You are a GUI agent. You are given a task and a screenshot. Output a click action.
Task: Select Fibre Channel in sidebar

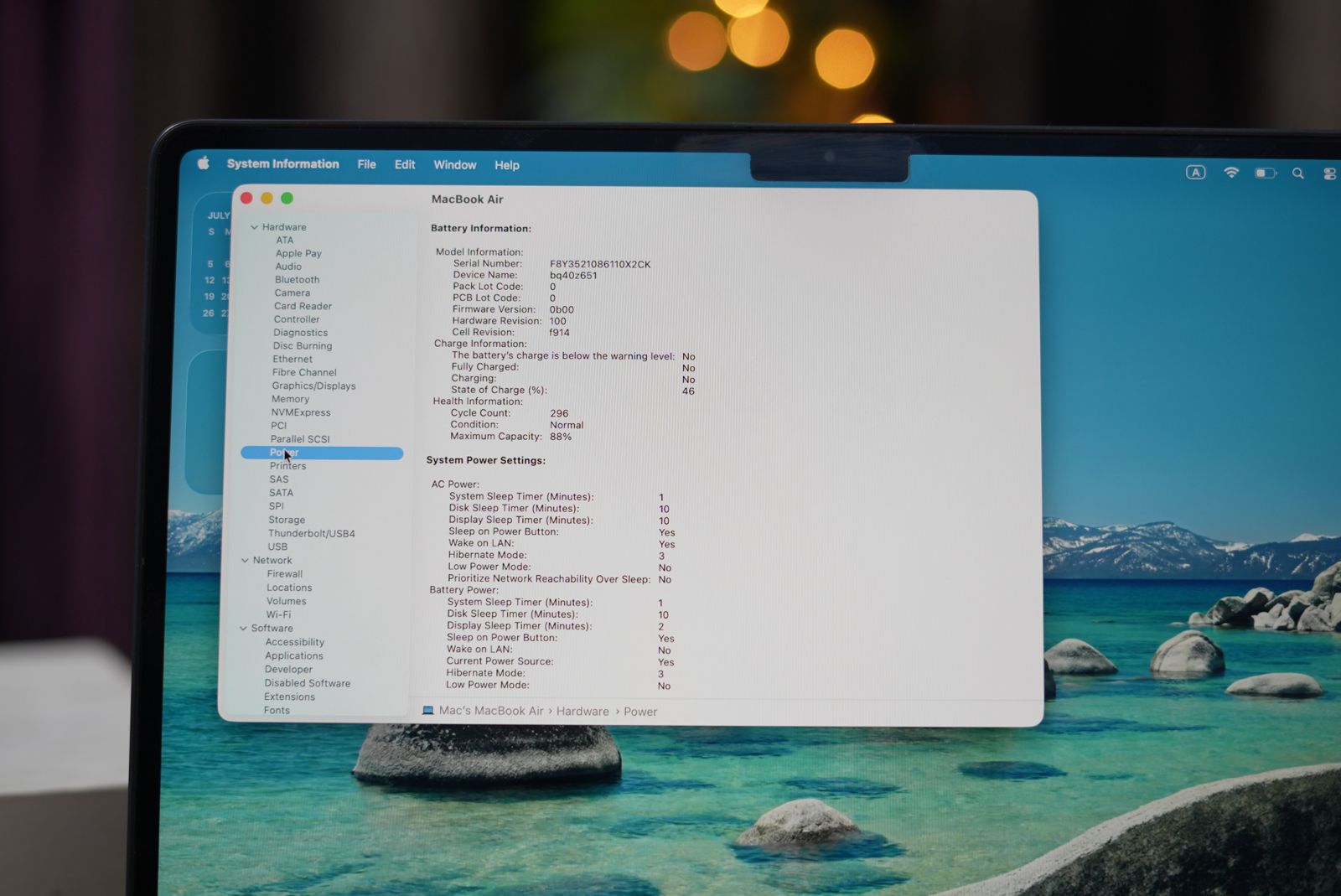click(x=304, y=372)
